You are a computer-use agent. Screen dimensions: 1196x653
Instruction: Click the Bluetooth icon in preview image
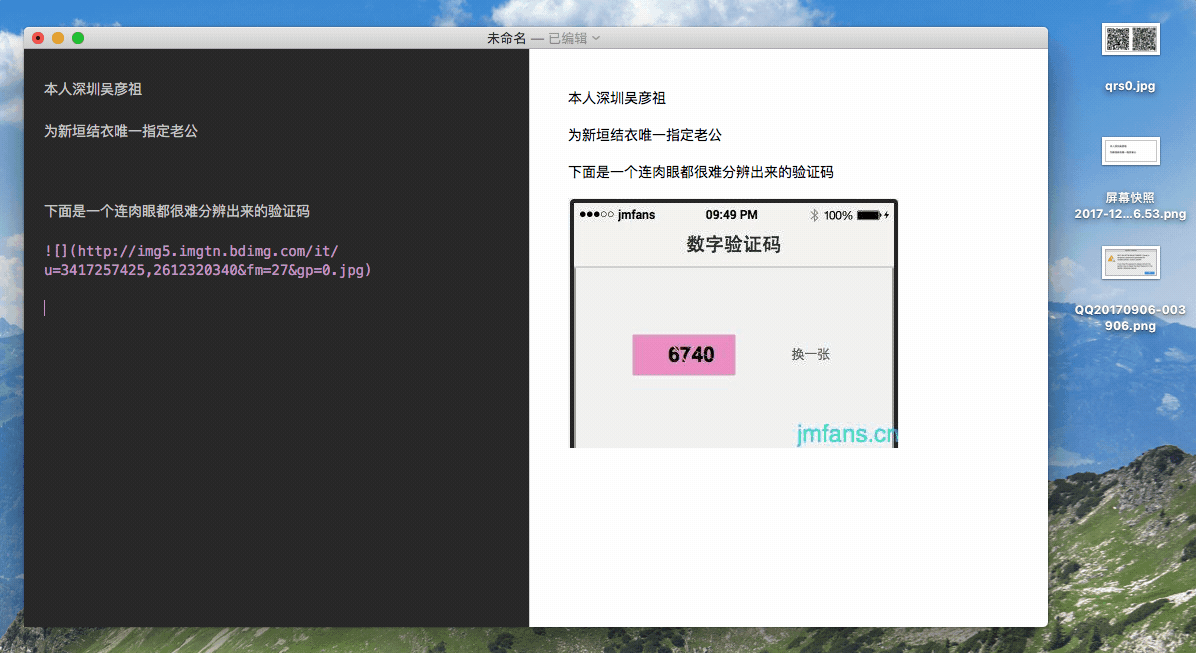[x=814, y=215]
